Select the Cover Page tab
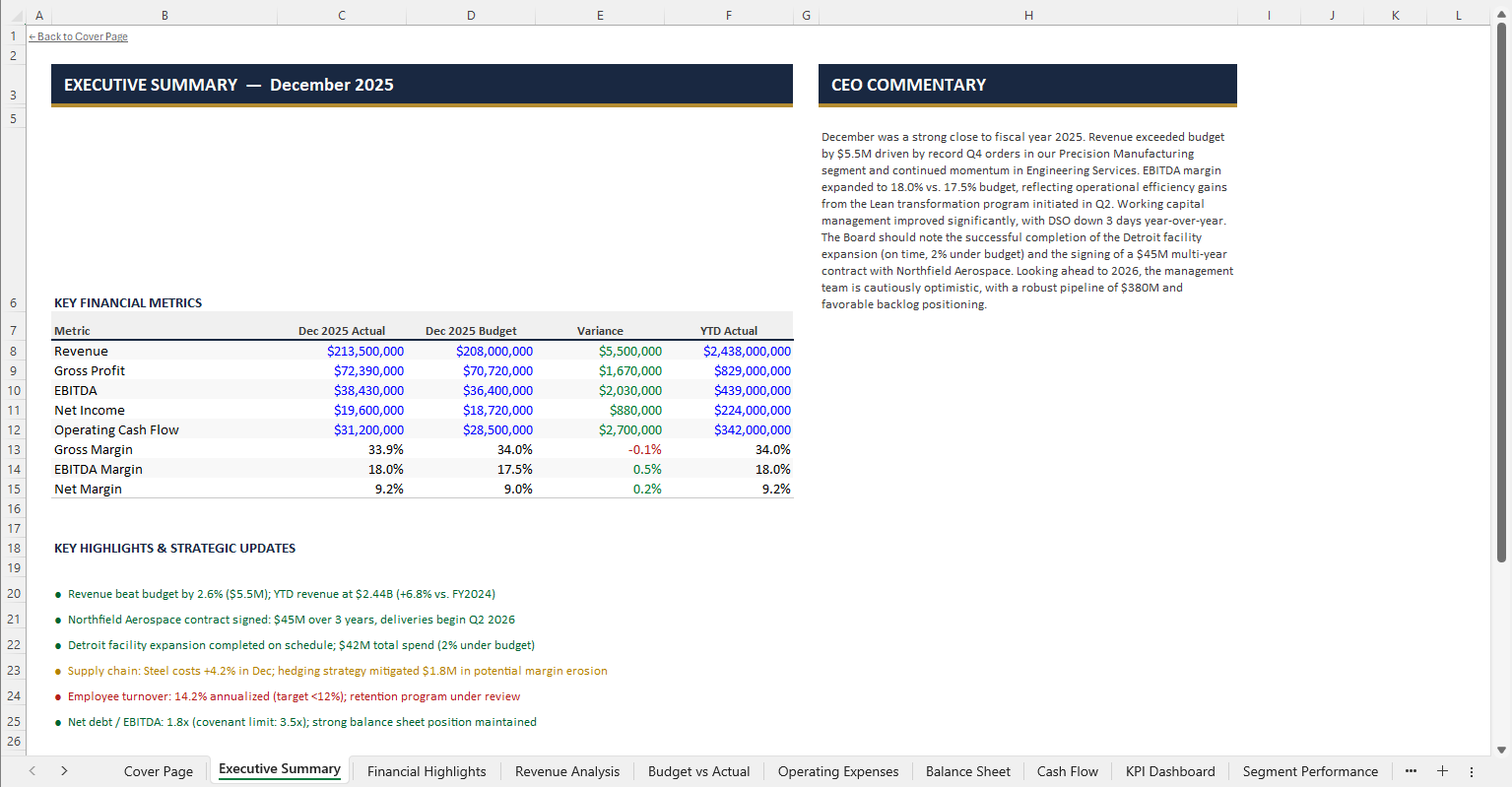Screen dimensions: 1512x787 158,771
